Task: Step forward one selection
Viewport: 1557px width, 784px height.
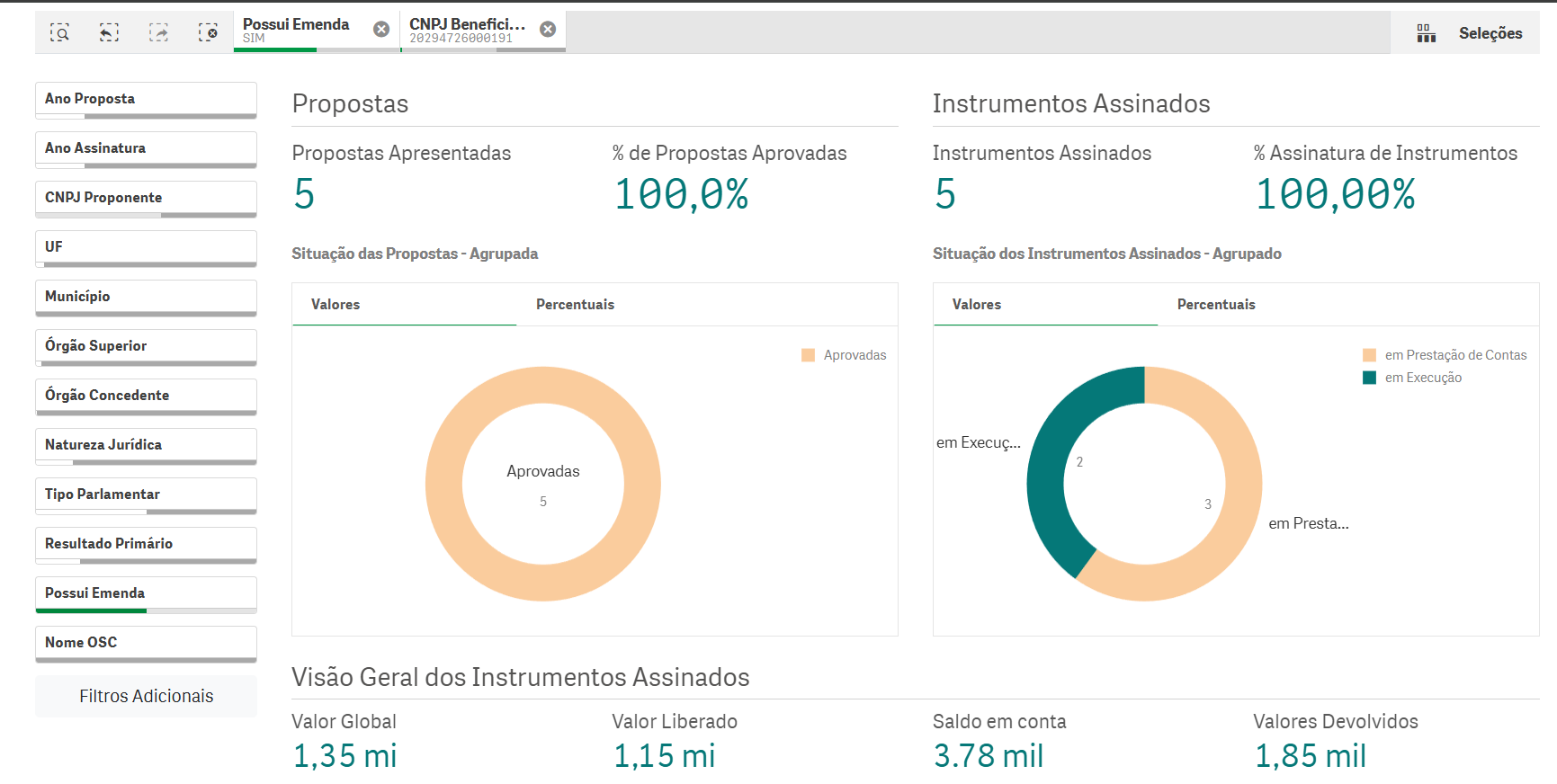Action: pyautogui.click(x=158, y=33)
